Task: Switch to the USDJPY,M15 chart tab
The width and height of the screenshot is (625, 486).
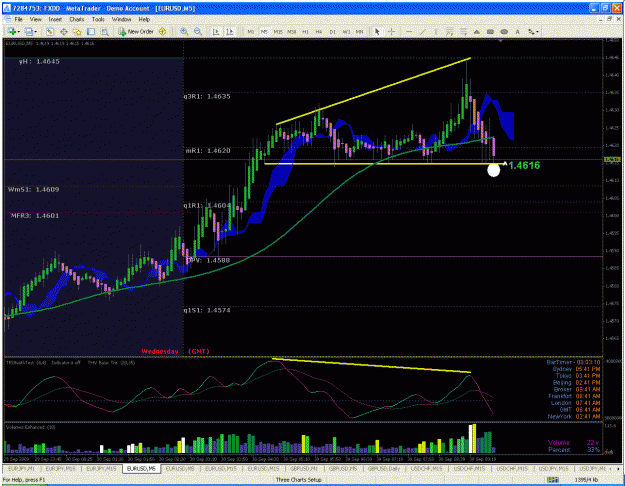Action: pyautogui.click(x=553, y=468)
